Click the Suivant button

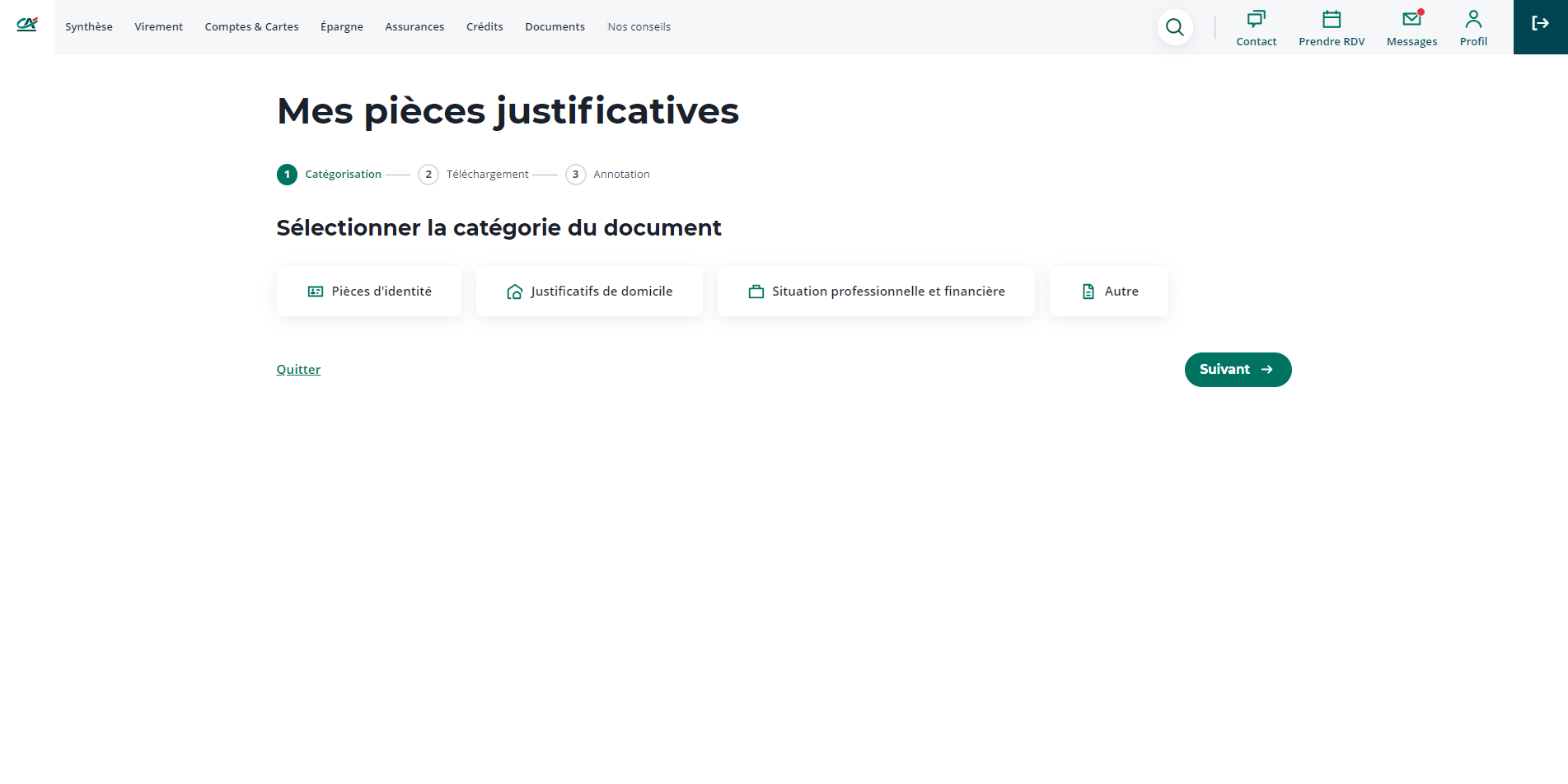pos(1238,370)
